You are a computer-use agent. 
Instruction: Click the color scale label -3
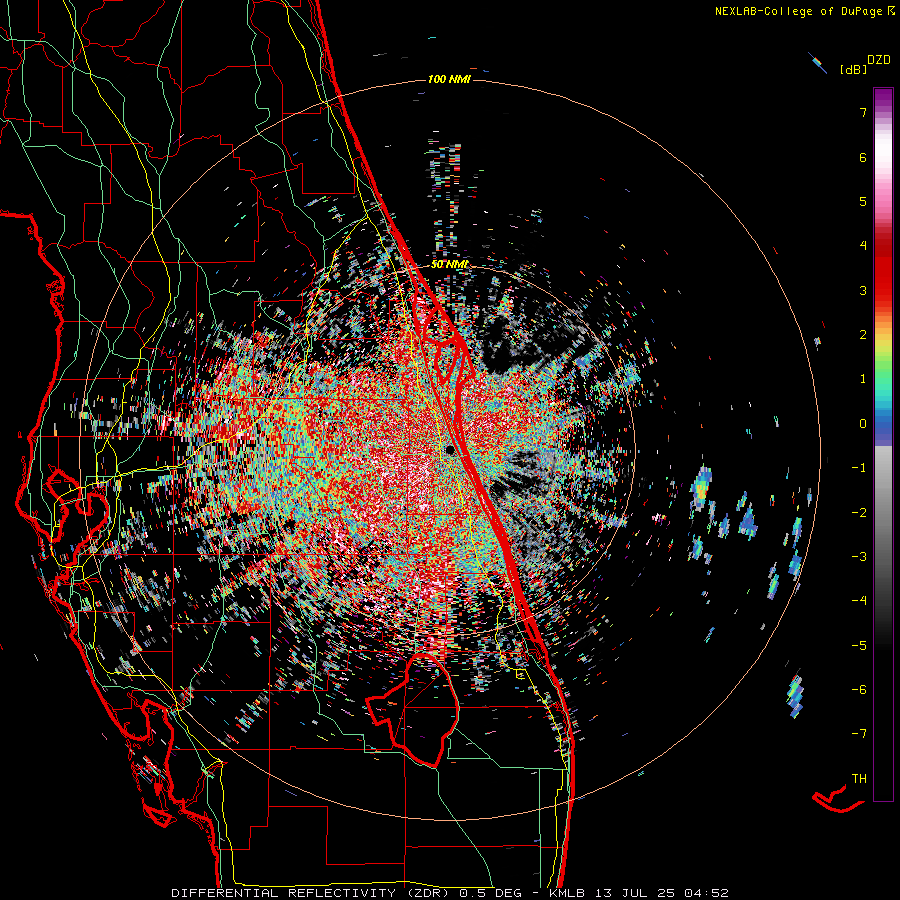tap(859, 557)
